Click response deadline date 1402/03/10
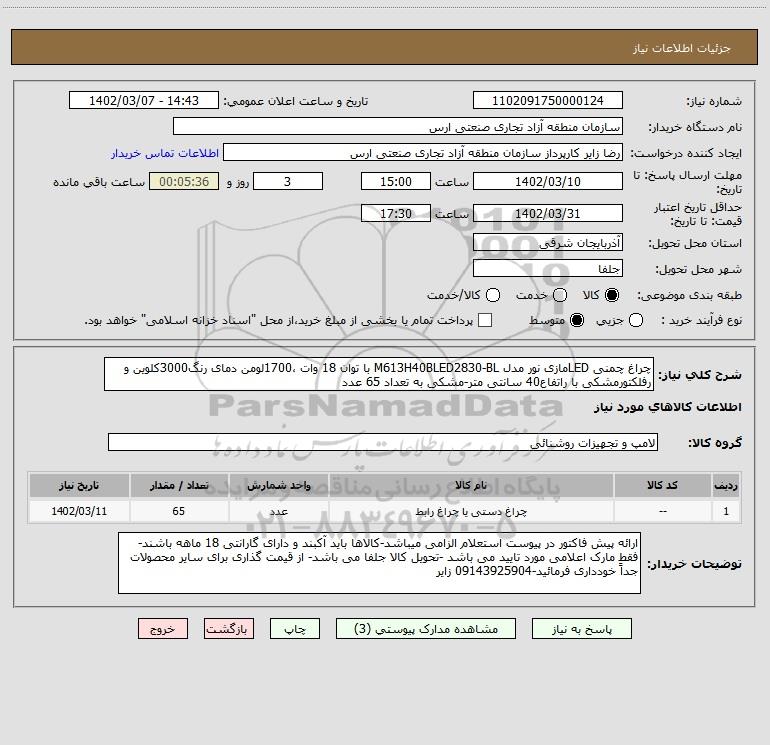The width and height of the screenshot is (770, 745). click(x=548, y=182)
